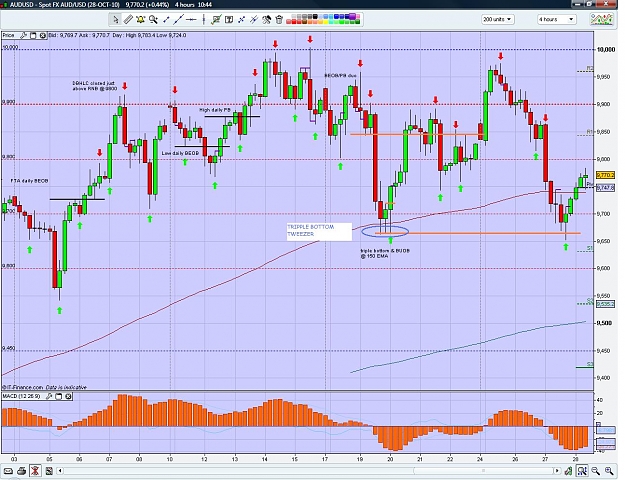Pick the yellow color swatch
Image resolution: width=625 pixels, height=480 pixels.
(x=326, y=22)
